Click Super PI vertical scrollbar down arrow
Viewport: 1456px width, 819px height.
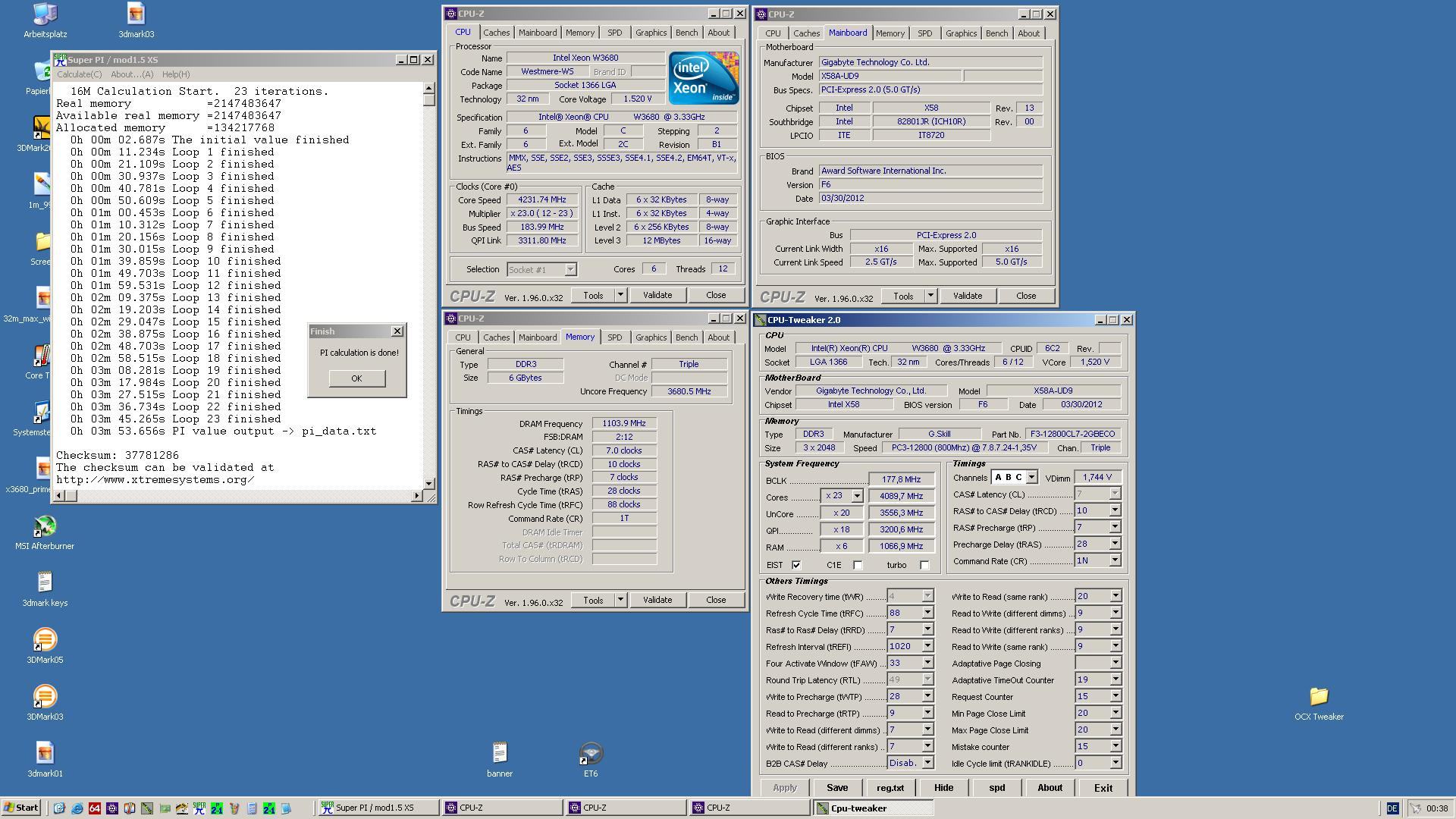click(429, 483)
